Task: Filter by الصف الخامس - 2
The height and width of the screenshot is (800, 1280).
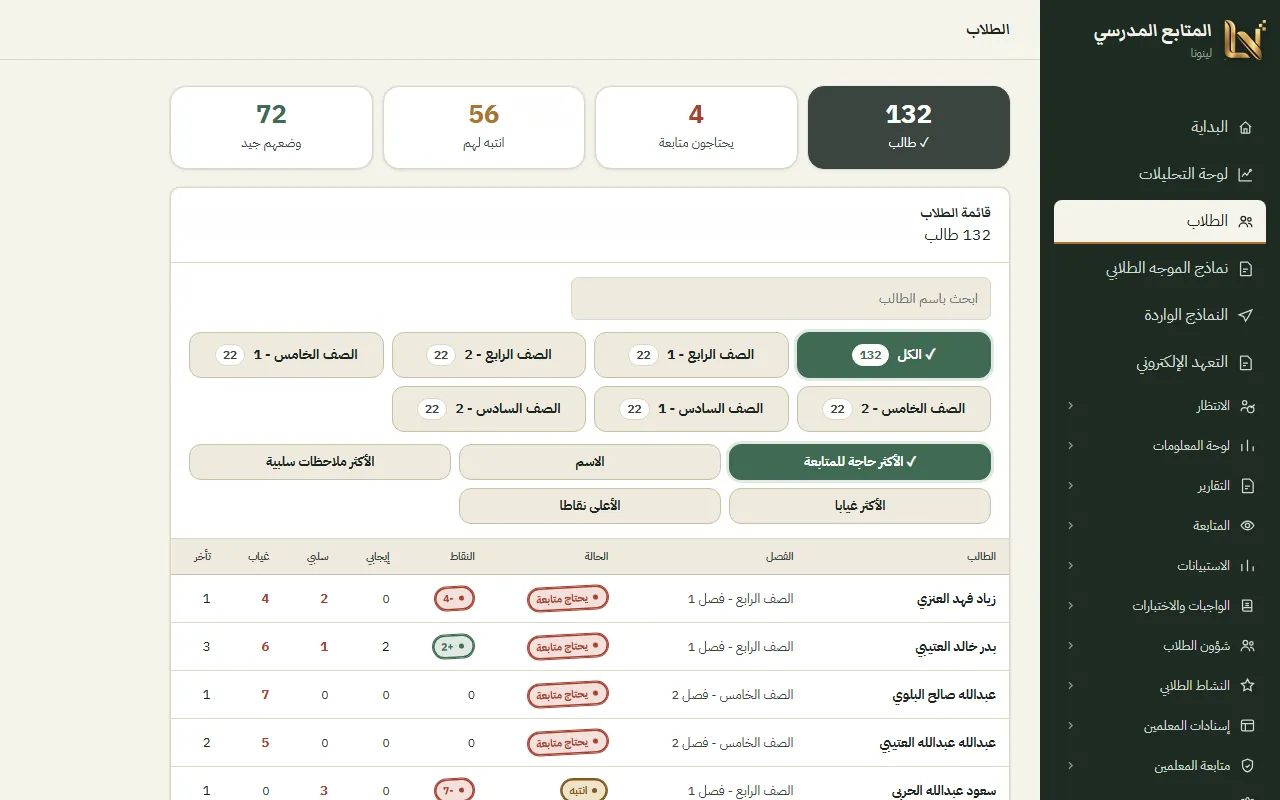Action: [894, 409]
